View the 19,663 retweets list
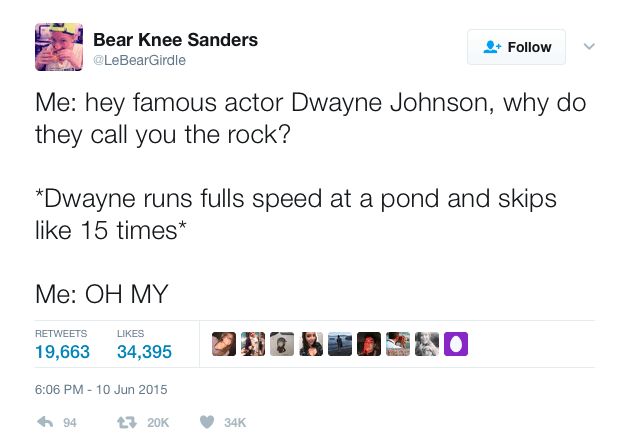 click(x=62, y=351)
